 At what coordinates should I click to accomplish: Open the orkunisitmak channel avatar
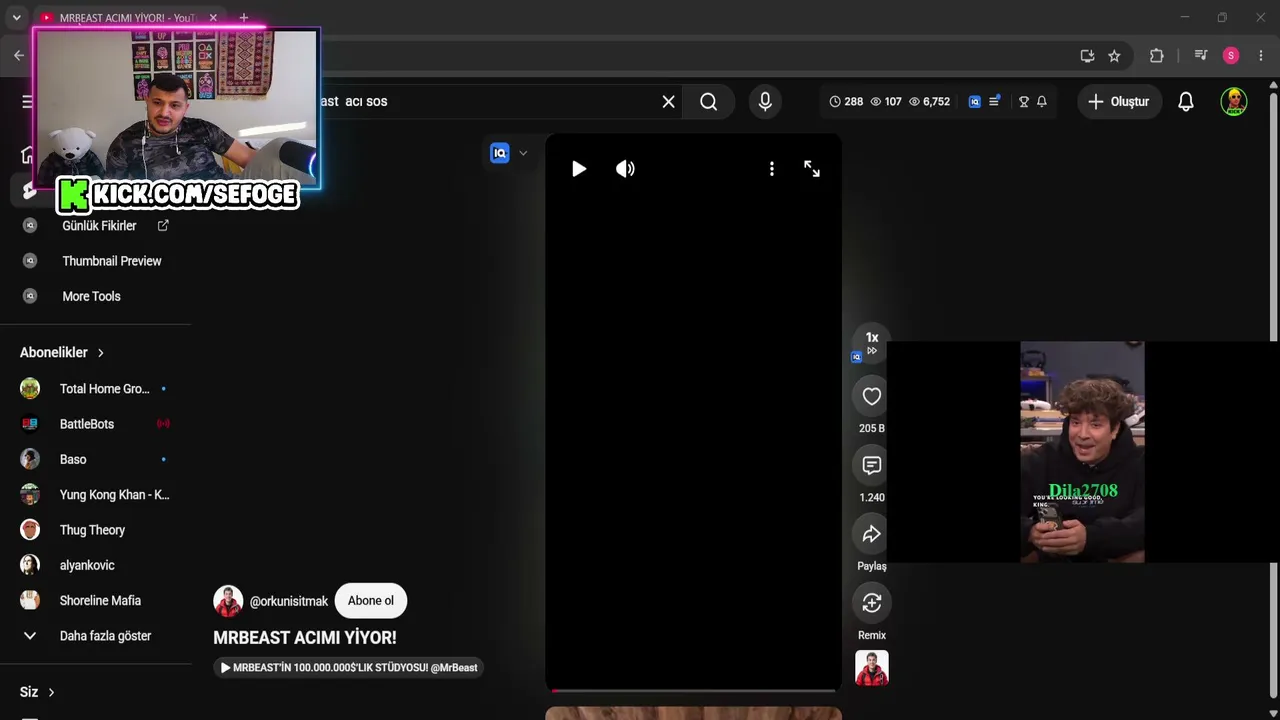[228, 601]
